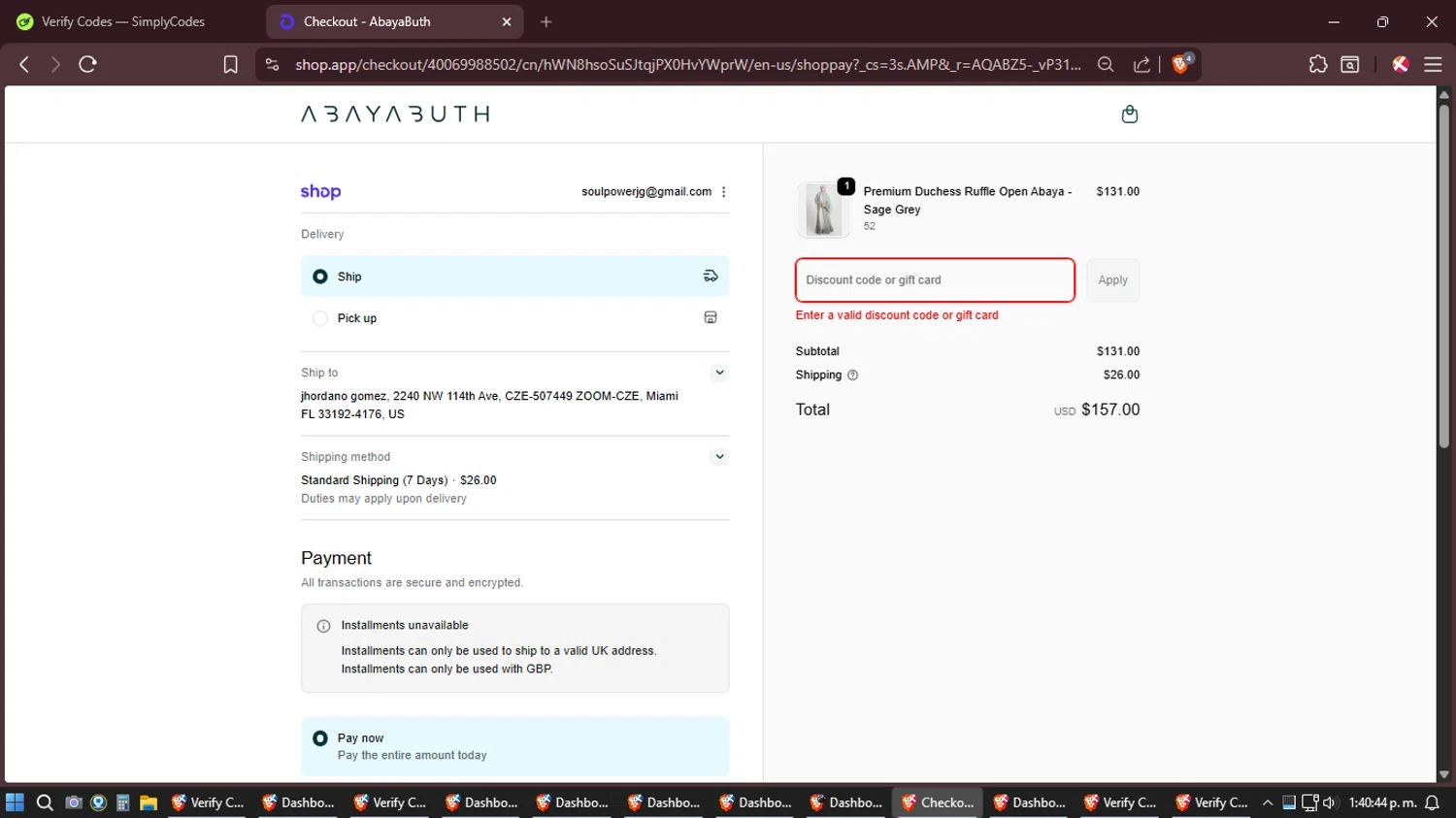Viewport: 1456px width, 818px height.
Task: Click the Standard Shipping (7 Days) text
Action: (x=375, y=480)
